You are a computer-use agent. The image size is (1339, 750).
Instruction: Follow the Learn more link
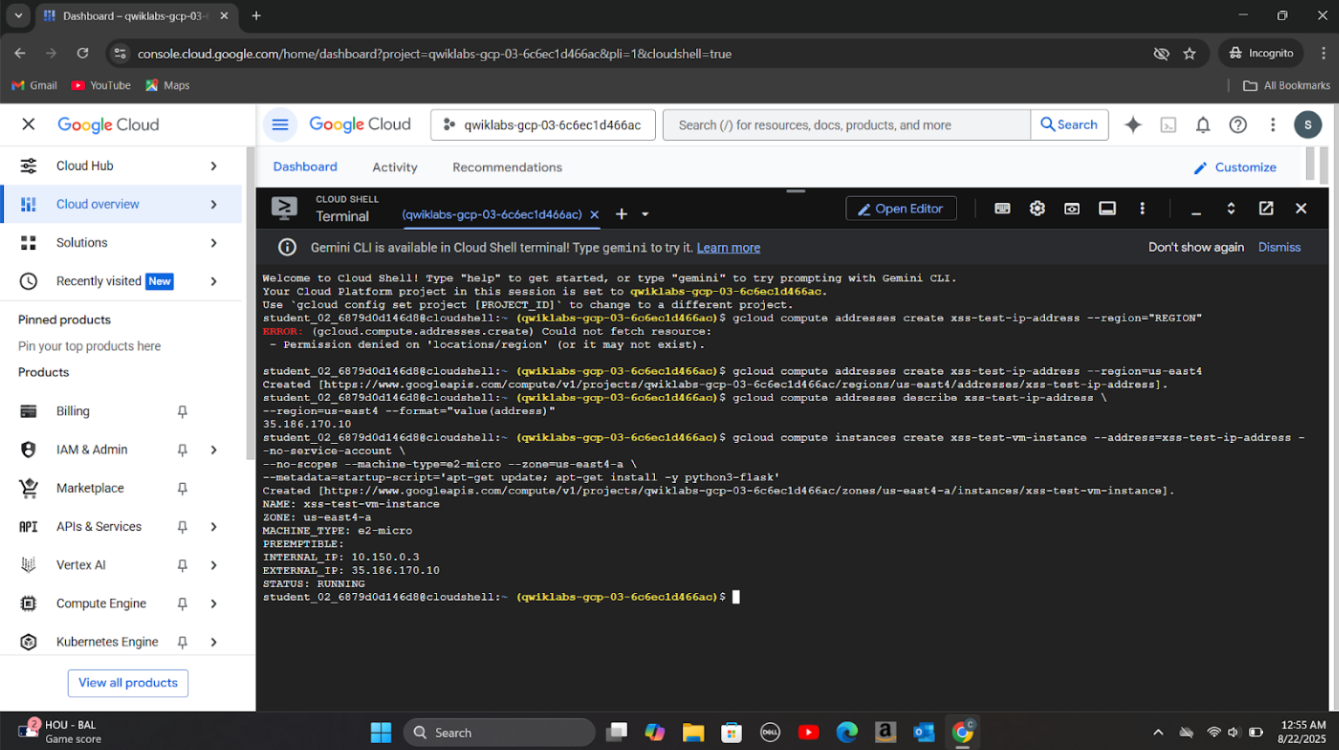(728, 247)
